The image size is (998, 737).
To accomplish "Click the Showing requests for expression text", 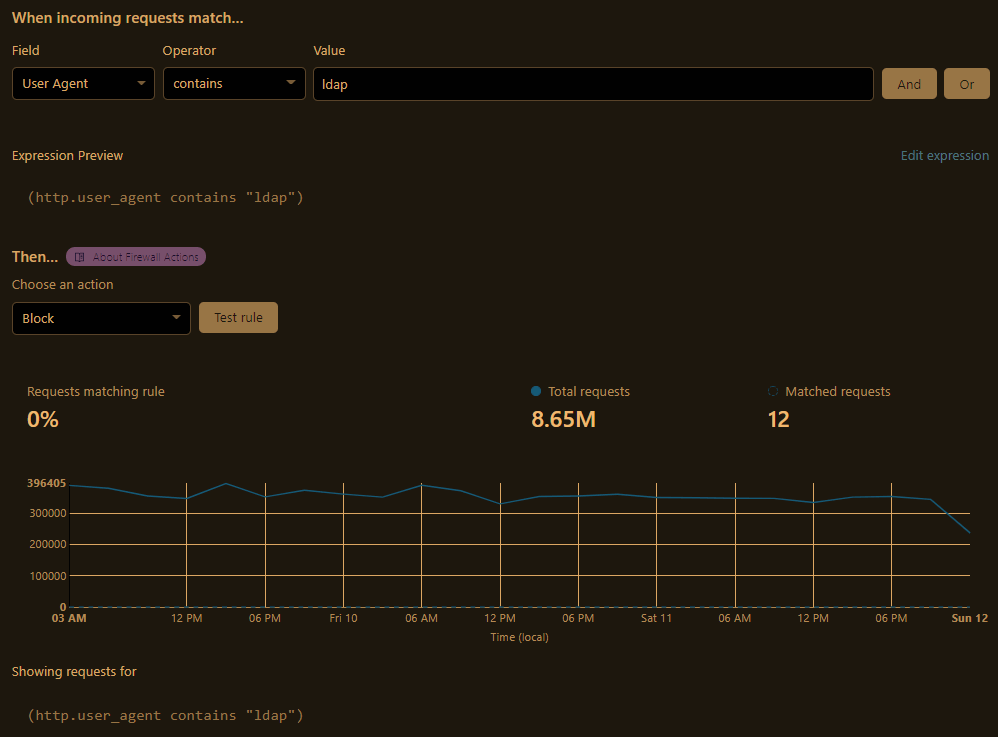I will [x=165, y=715].
